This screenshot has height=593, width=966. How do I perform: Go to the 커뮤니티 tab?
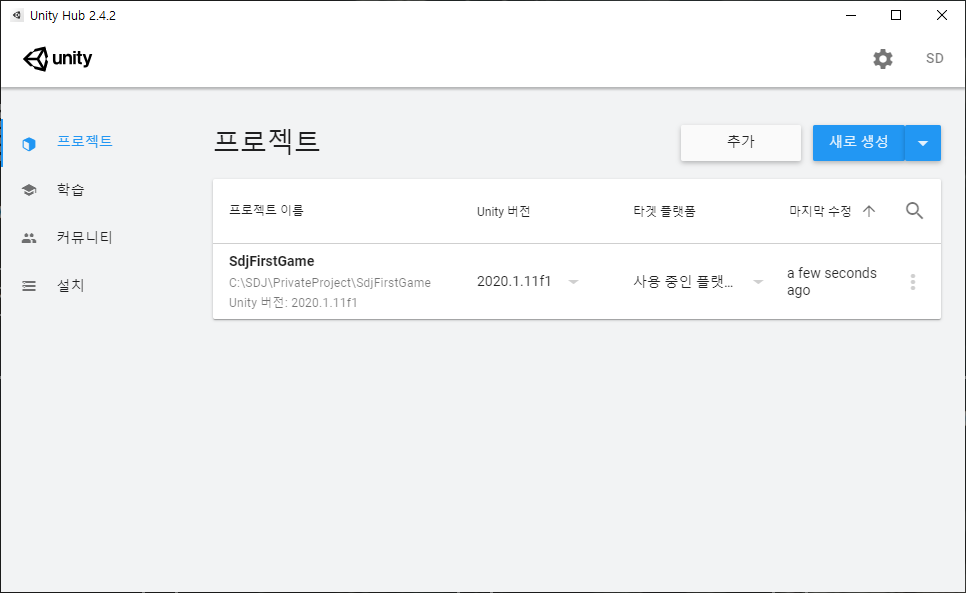(x=84, y=237)
